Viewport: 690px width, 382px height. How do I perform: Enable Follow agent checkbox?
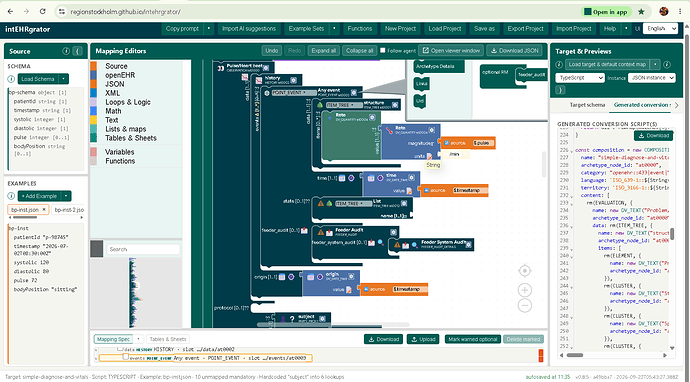[x=382, y=51]
